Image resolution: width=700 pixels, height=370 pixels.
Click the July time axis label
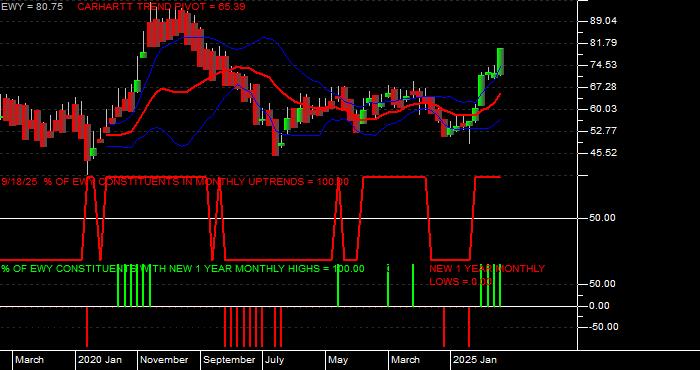[x=275, y=360]
